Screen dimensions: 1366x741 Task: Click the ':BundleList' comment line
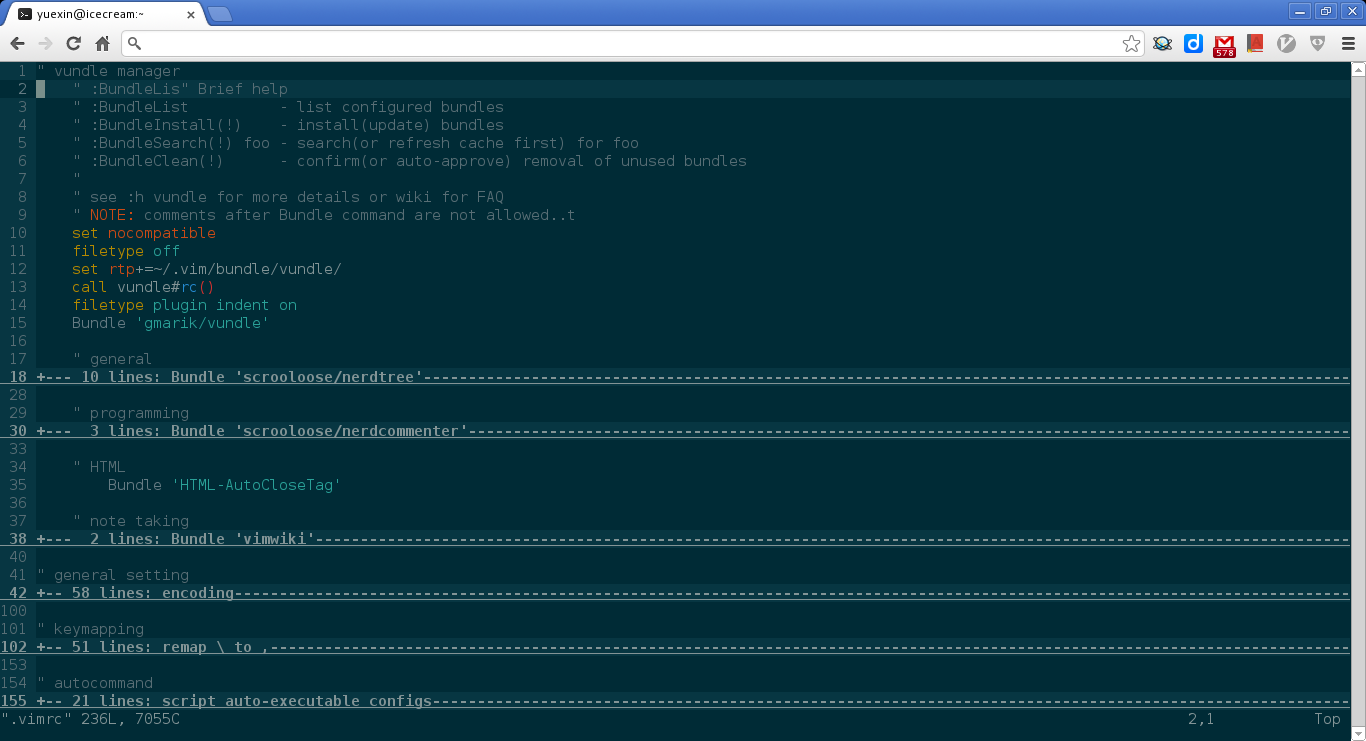pyautogui.click(x=288, y=107)
